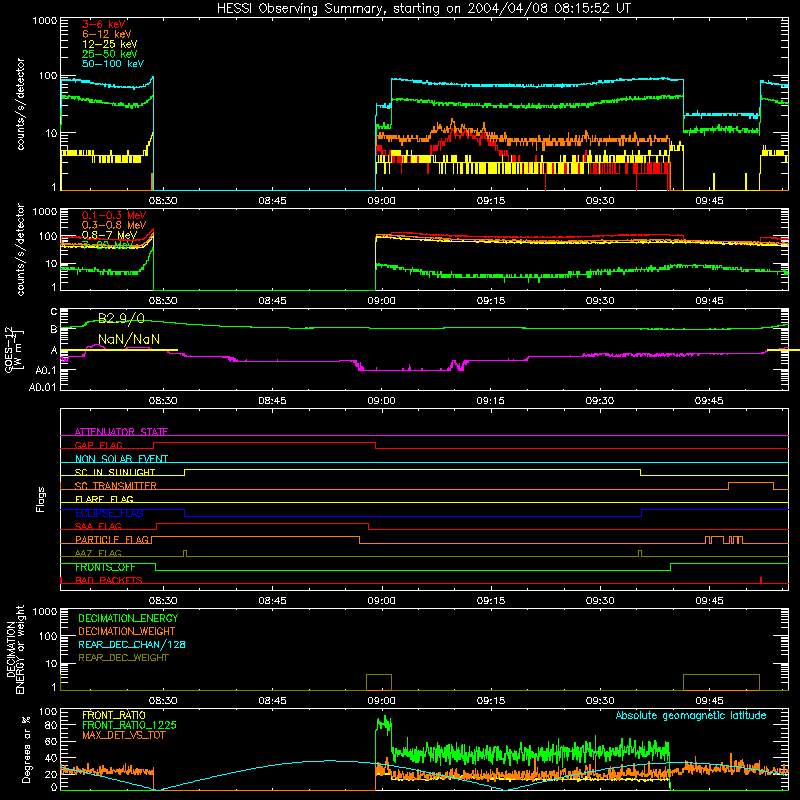800x800 pixels.
Task: Click the Flags axis title
Action: 41,499
